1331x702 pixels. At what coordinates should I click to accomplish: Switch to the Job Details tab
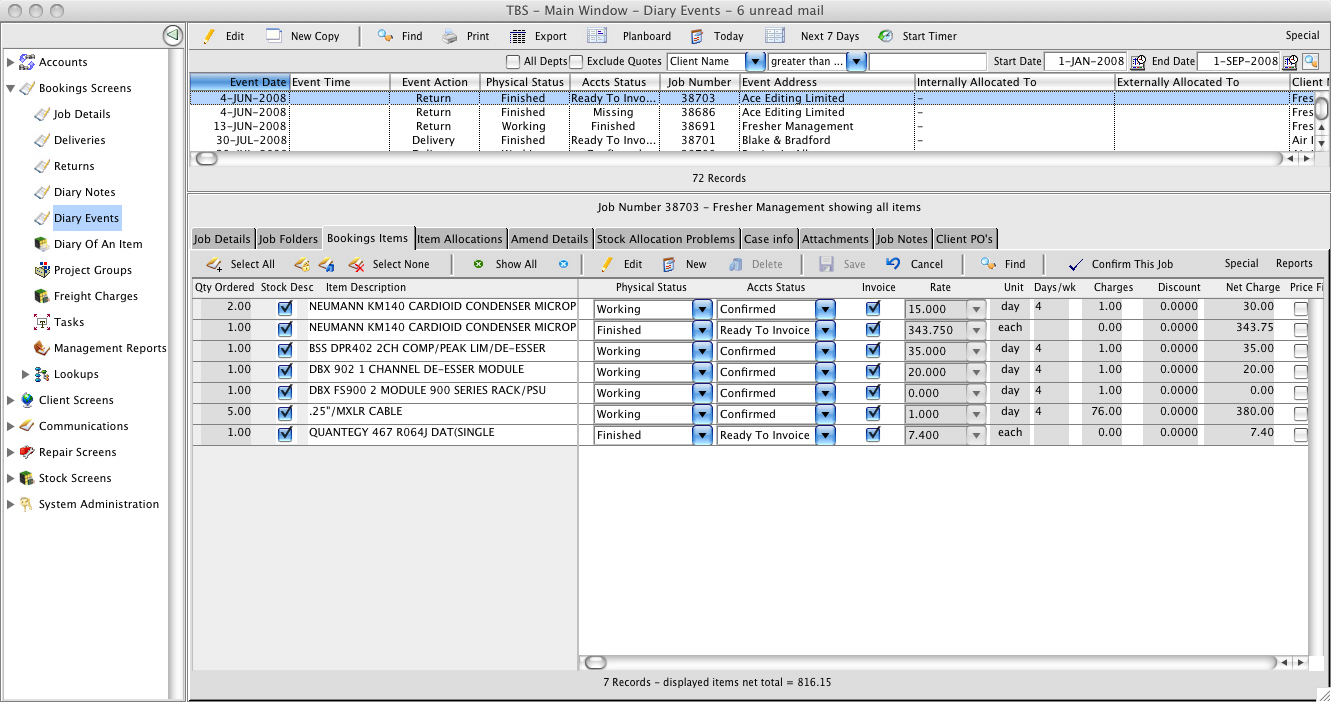222,239
